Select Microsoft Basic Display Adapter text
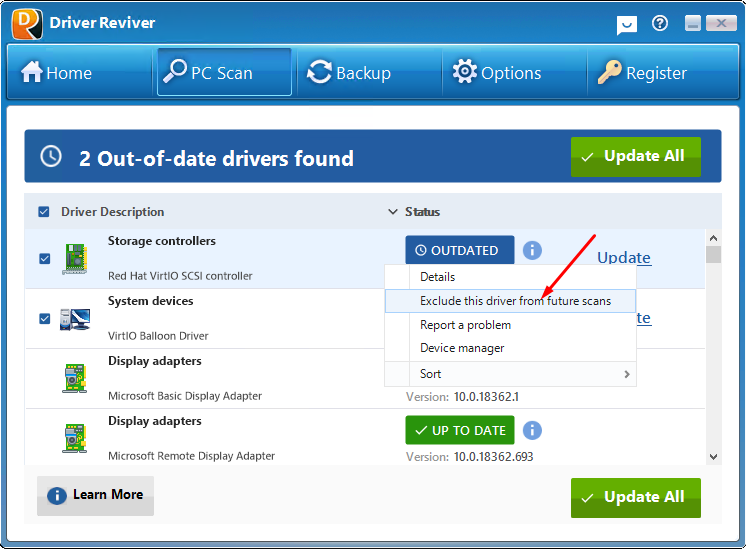 pos(185,396)
